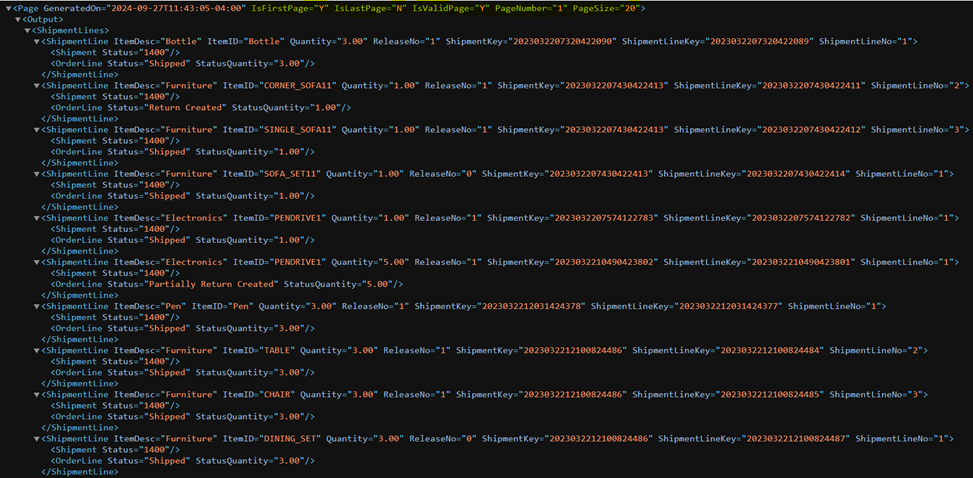Collapse the PENDRIVE1 line with Quantity 1.00
This screenshot has width=973, height=478.
pyautogui.click(x=37, y=218)
